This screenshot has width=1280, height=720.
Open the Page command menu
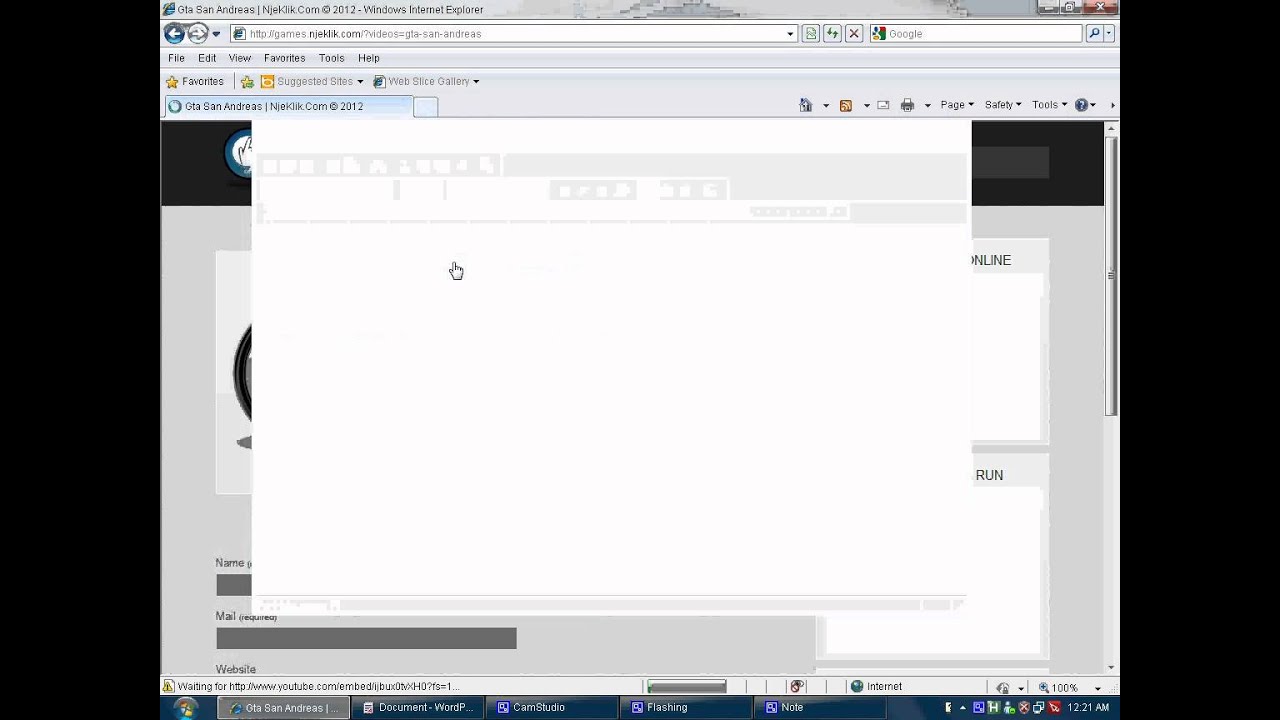point(957,105)
